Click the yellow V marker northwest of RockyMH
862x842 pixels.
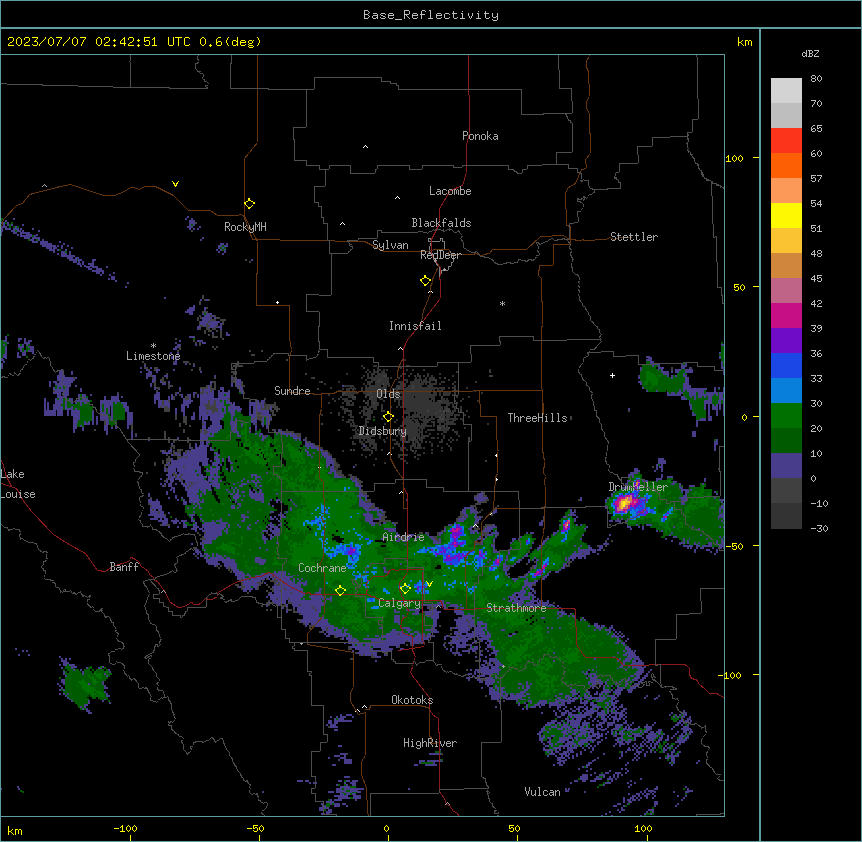pos(175,184)
